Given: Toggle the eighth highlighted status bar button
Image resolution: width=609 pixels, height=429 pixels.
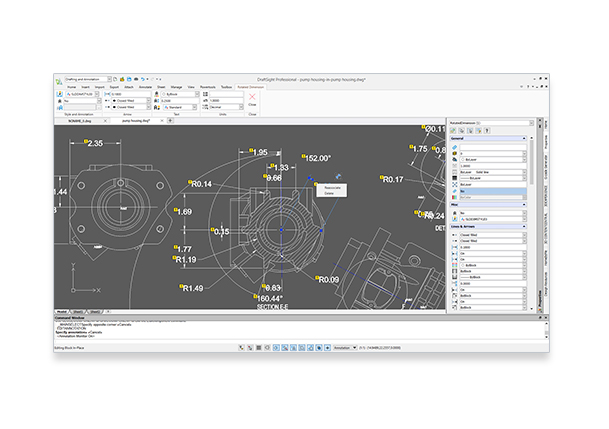Looking at the screenshot, I should pyautogui.click(x=302, y=347).
